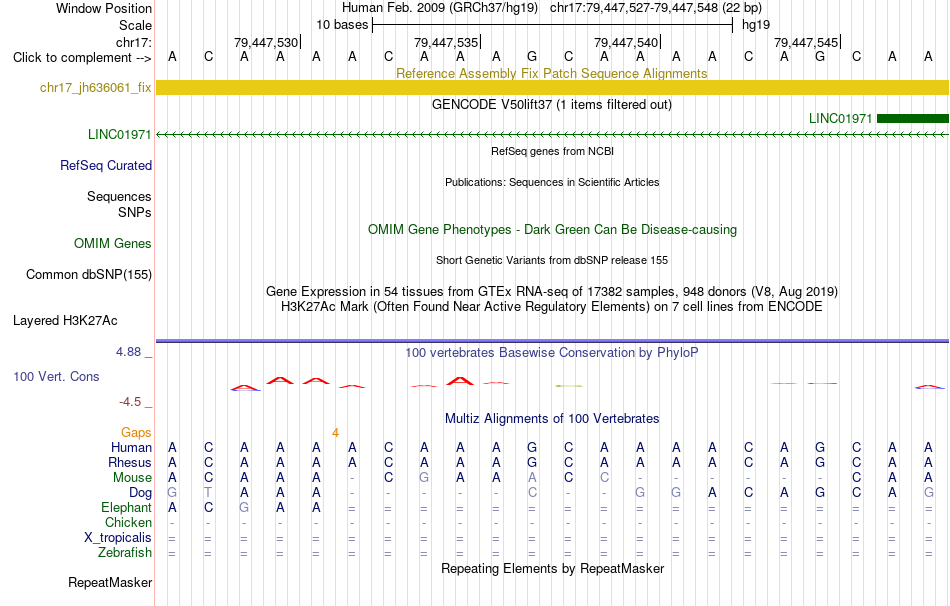Click 'RefSeq genes from NCBI' title
The width and height of the screenshot is (950, 606).
552,151
